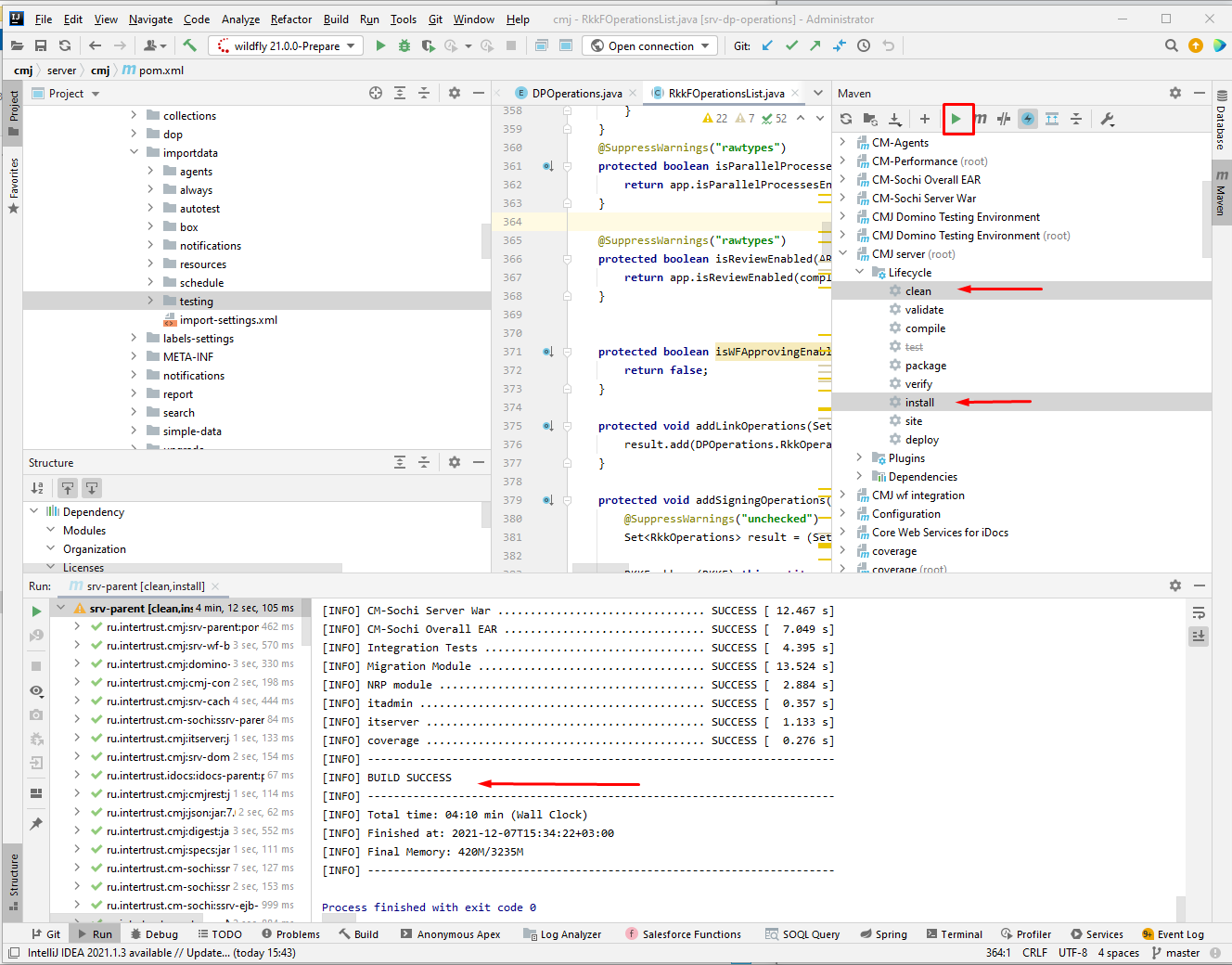Click the Git commit checkmark

coord(791,45)
